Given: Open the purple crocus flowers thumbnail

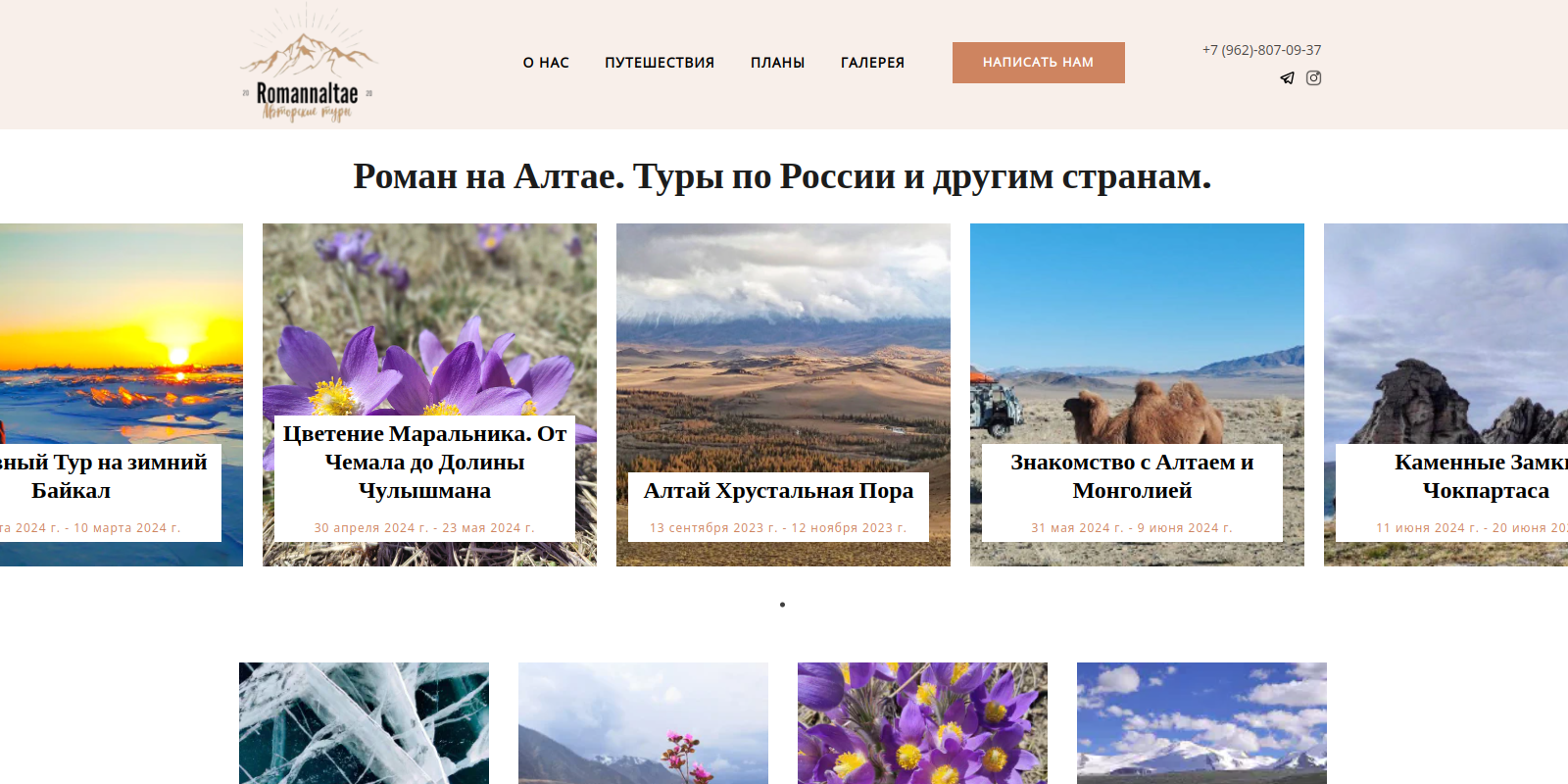Looking at the screenshot, I should (922, 723).
